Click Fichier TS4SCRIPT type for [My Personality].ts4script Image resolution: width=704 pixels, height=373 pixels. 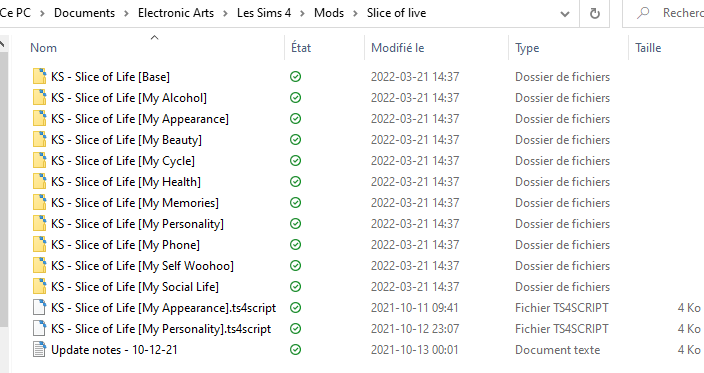[x=562, y=329]
